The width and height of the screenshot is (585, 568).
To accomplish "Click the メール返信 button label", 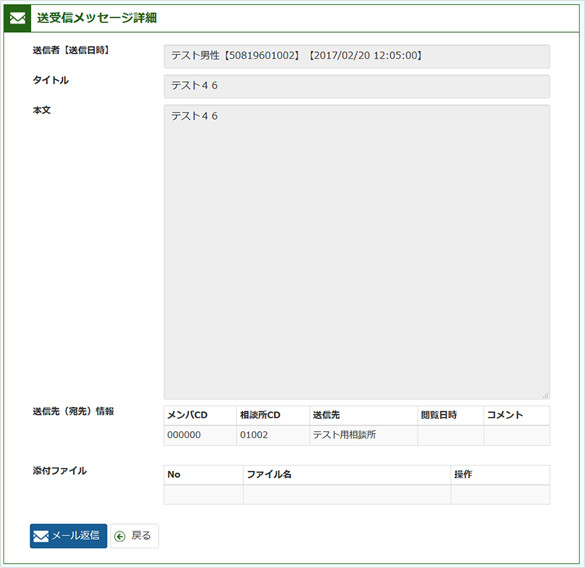I will 75,536.
